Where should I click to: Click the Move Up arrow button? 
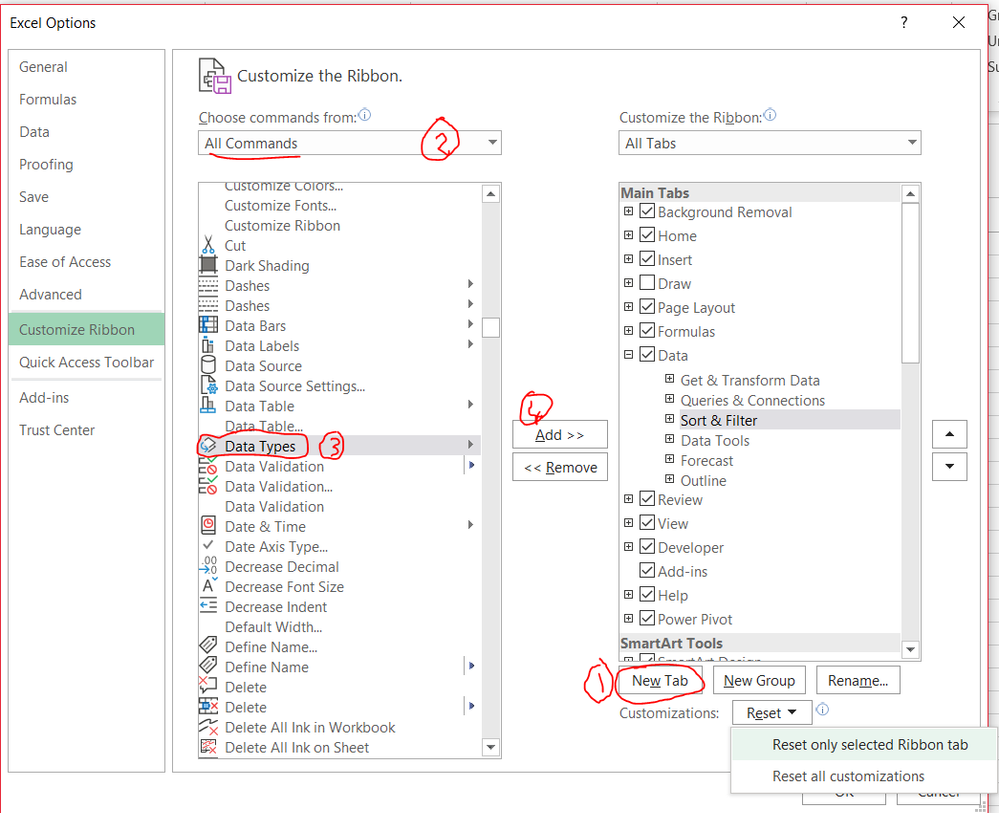pyautogui.click(x=949, y=434)
